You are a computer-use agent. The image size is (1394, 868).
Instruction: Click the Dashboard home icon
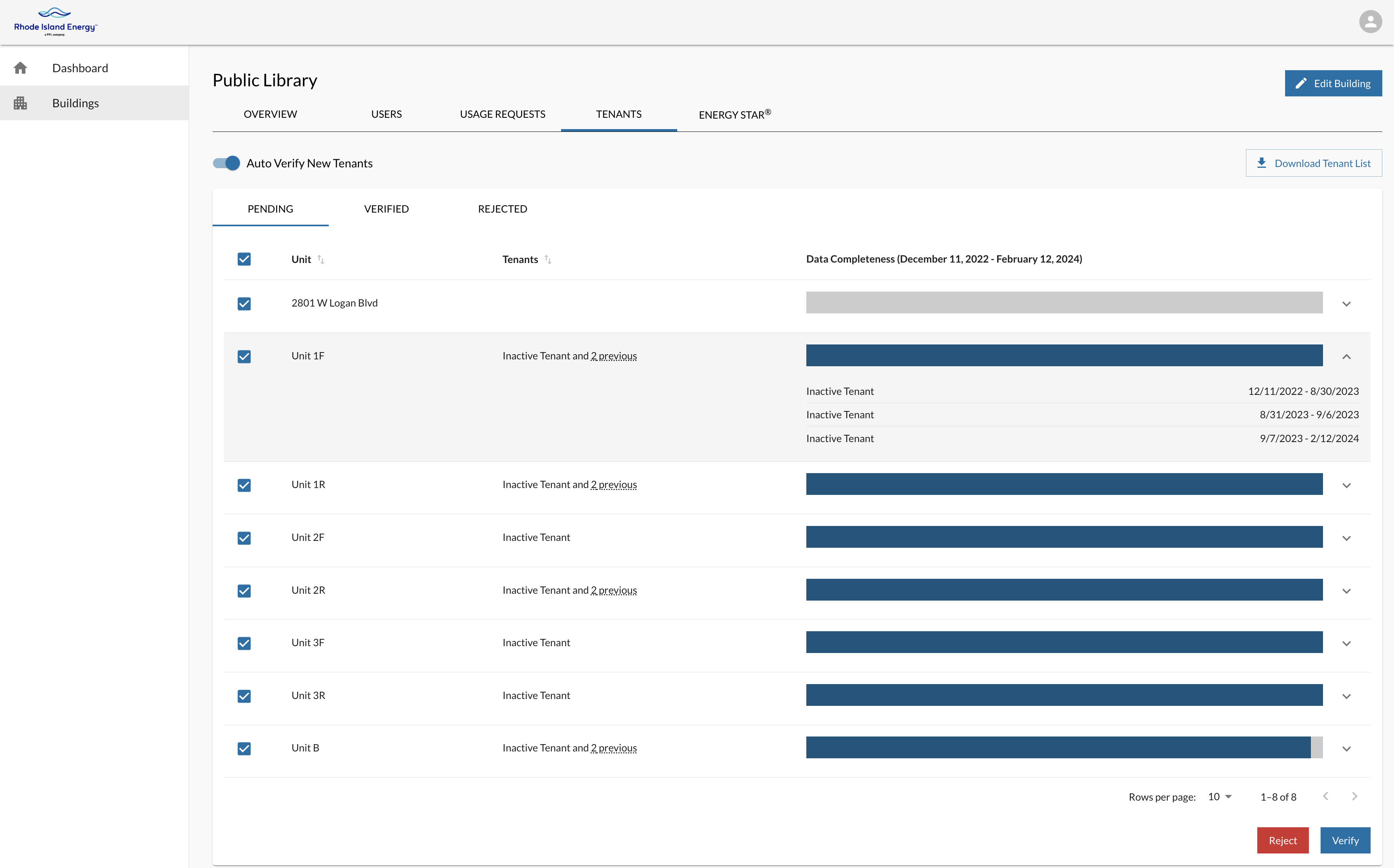[x=21, y=68]
